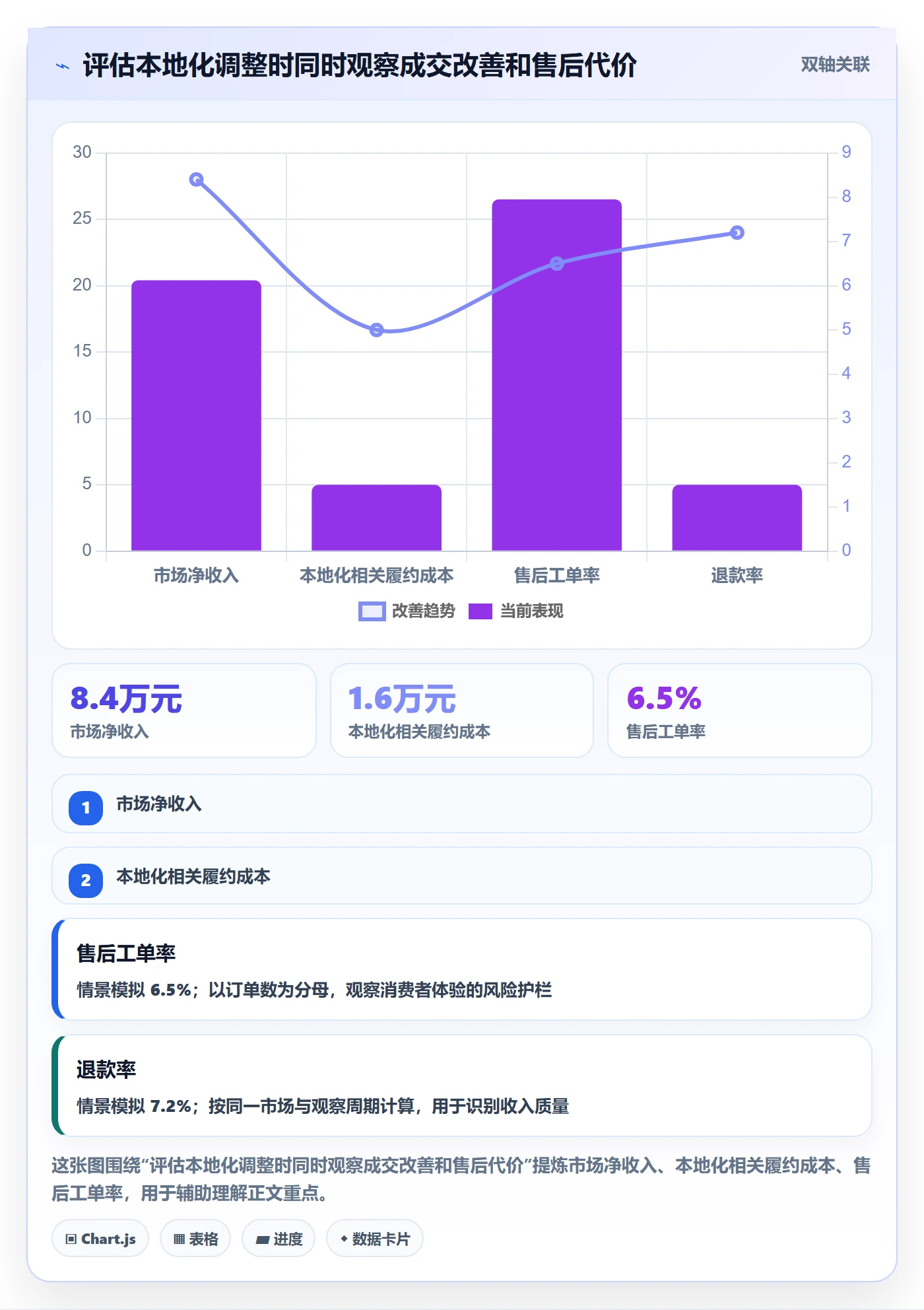The height and width of the screenshot is (1310, 924).
Task: Click the number 2 badge icon
Action: point(86,880)
